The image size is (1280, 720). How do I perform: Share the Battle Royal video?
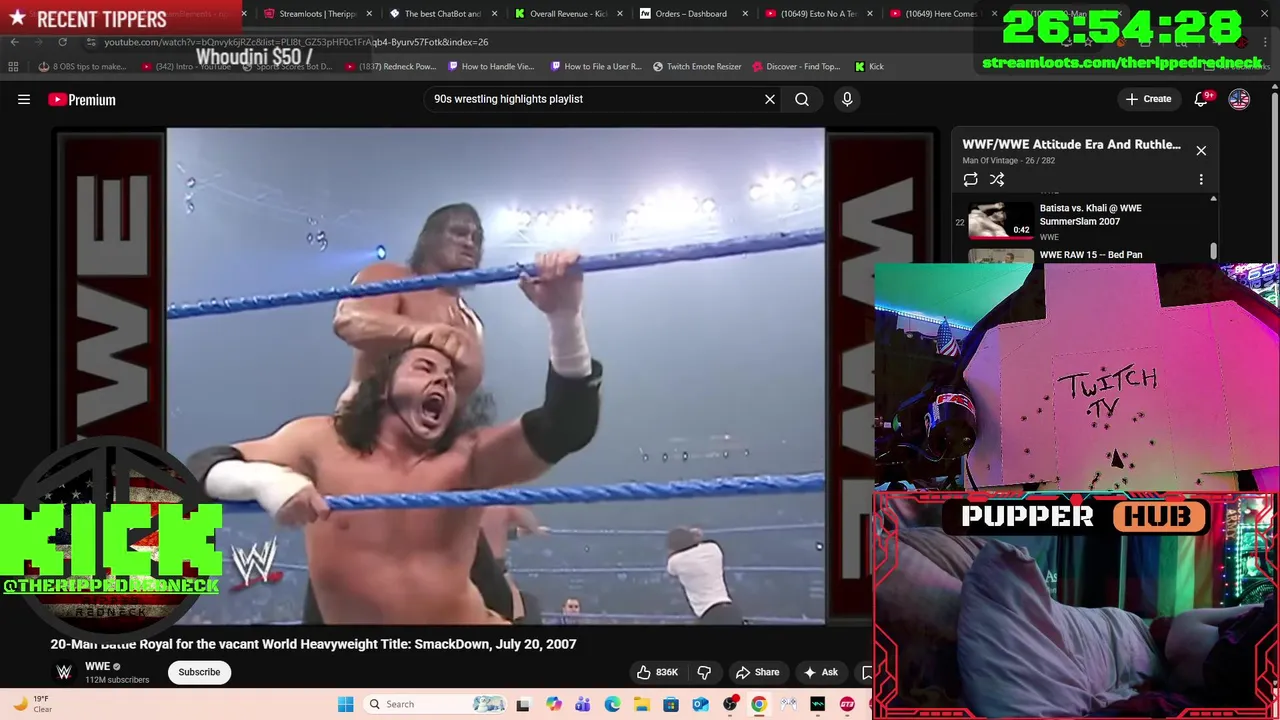[757, 672]
